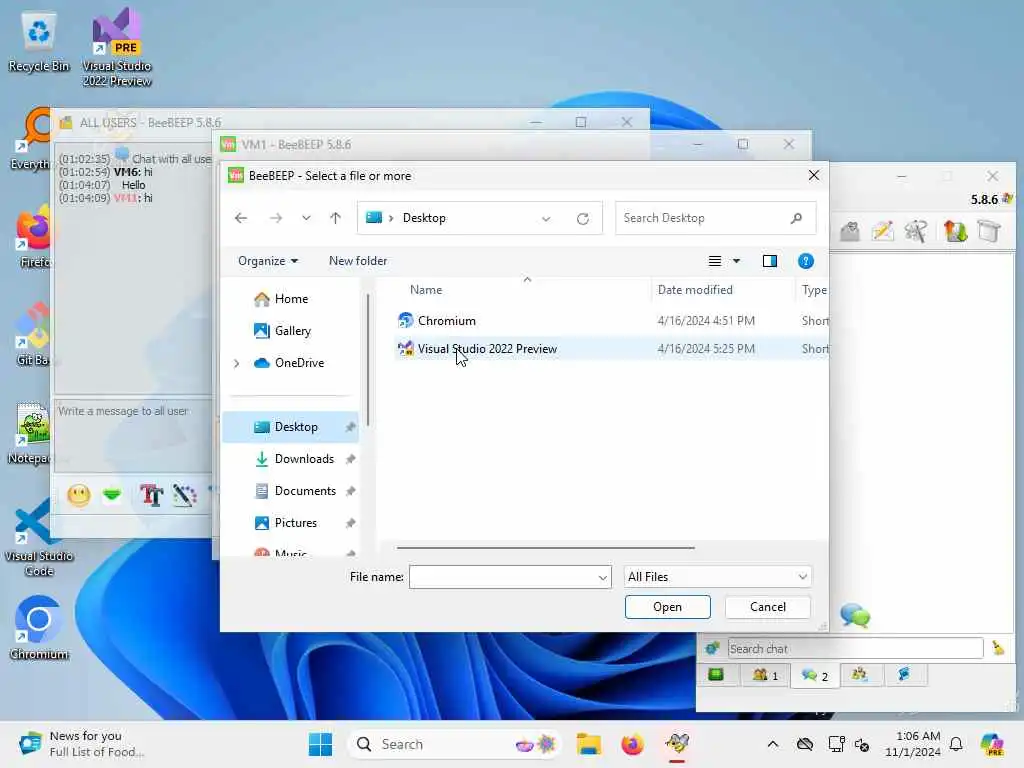Open the Windows Start menu
The image size is (1024, 768).
coord(320,744)
